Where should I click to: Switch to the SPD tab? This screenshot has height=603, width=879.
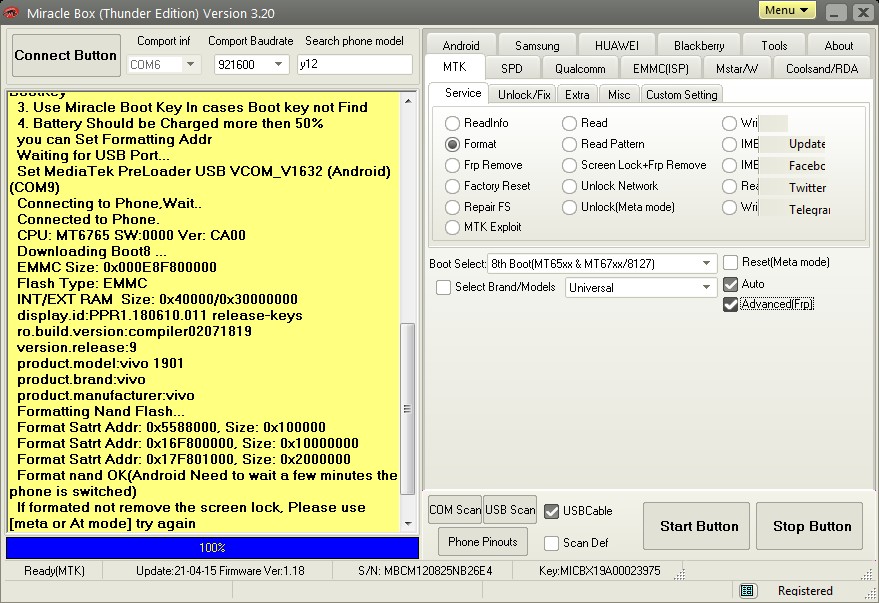(x=512, y=68)
